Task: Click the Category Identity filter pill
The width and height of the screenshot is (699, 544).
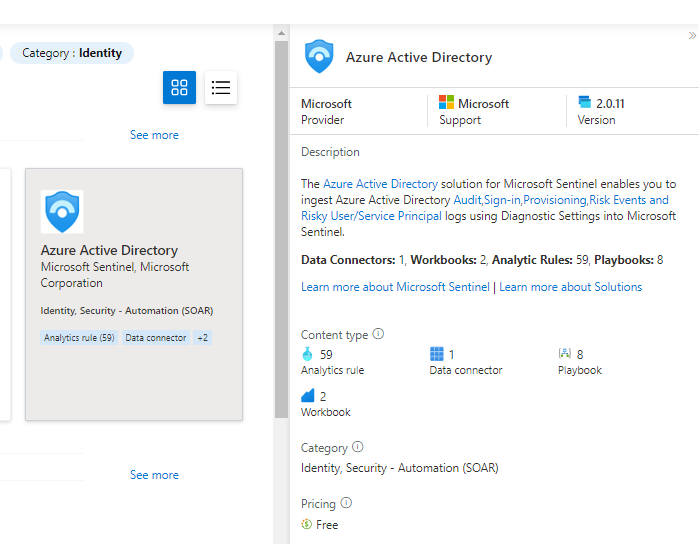Action: coord(72,53)
